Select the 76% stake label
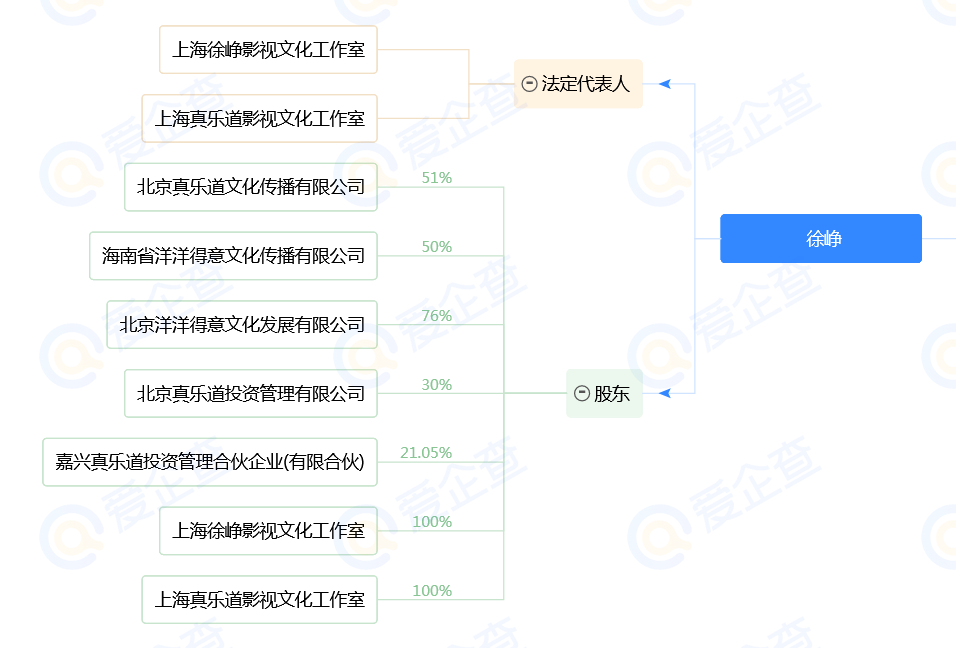This screenshot has height=648, width=956. [x=437, y=316]
